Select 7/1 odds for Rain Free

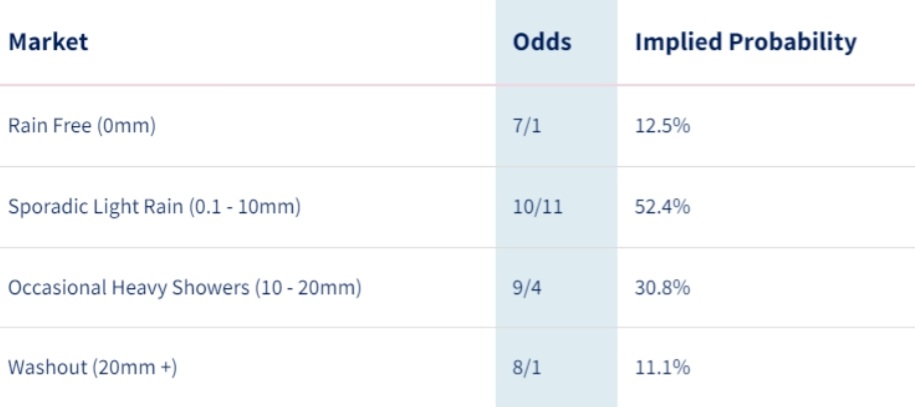[527, 126]
